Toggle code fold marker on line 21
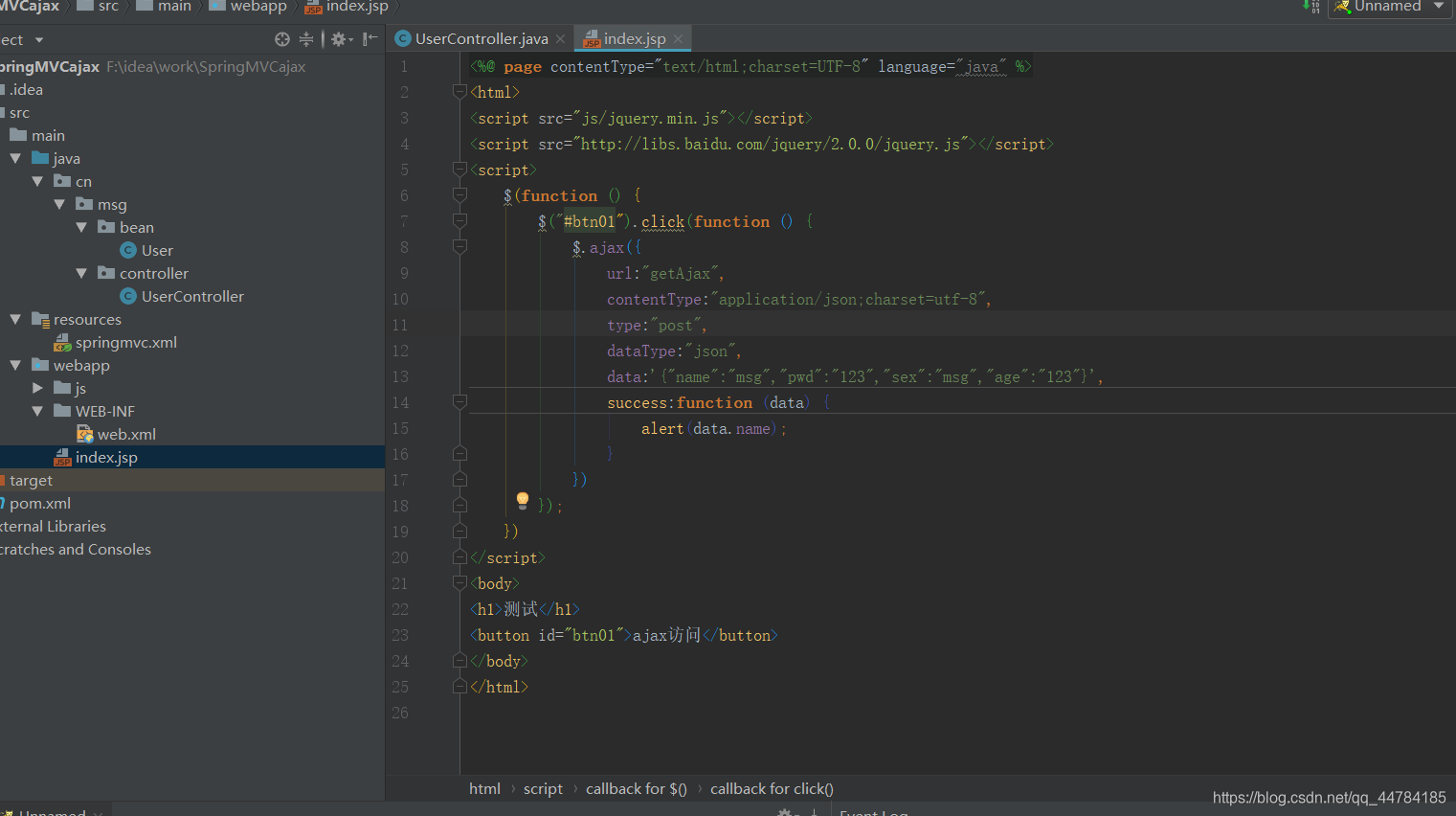Image resolution: width=1456 pixels, height=816 pixels. [x=459, y=583]
